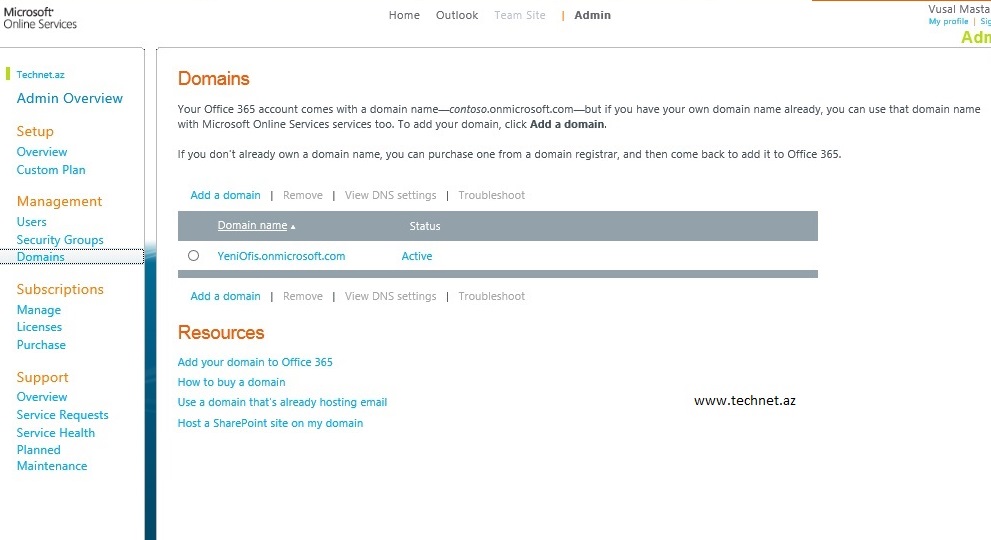The image size is (991, 540).
Task: Click the Microsoft Online Services logo
Action: point(40,17)
